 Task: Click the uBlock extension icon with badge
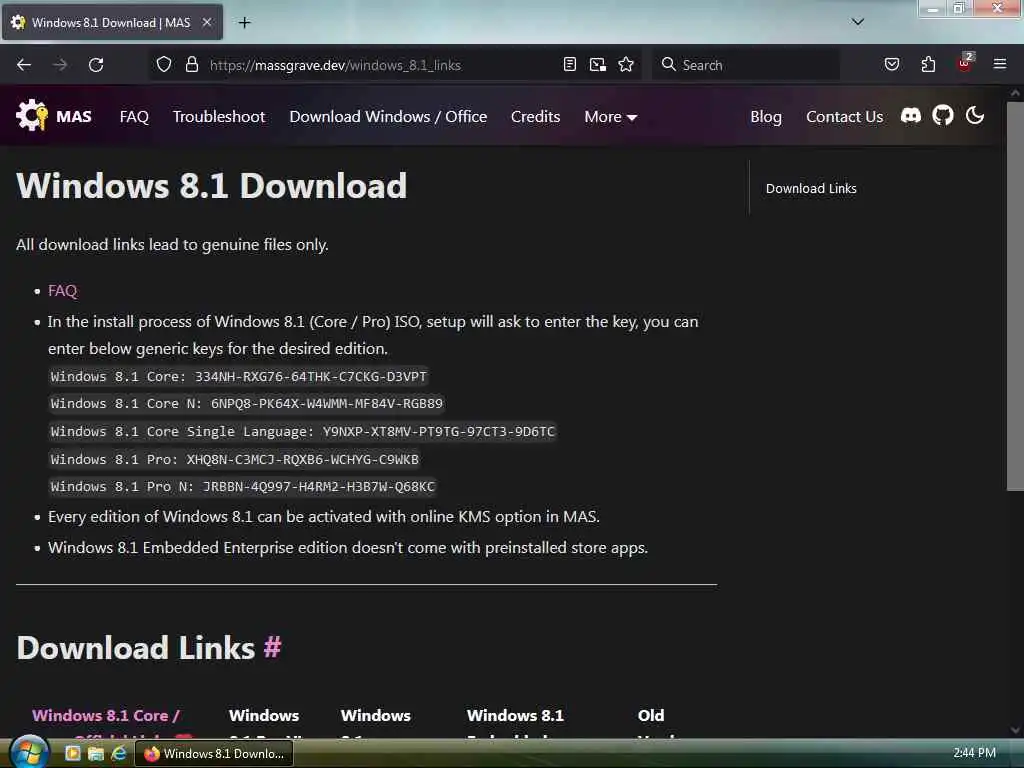[965, 63]
